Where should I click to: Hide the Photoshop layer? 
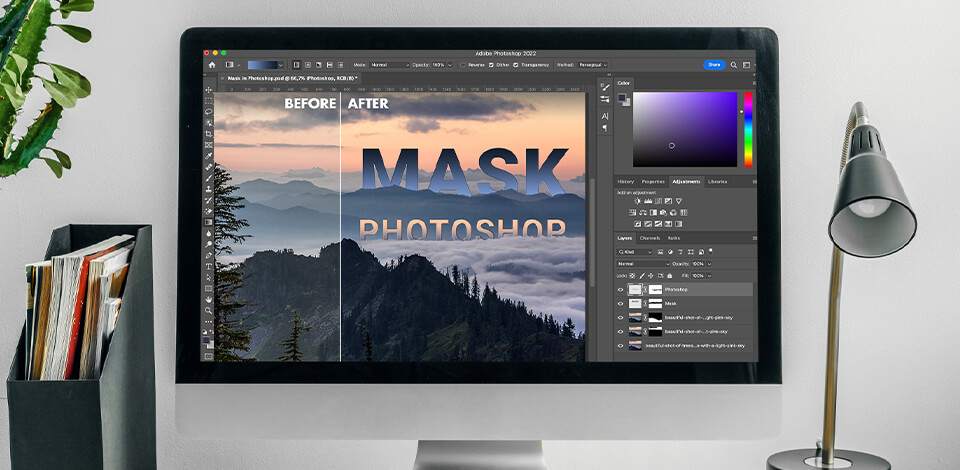(x=621, y=289)
